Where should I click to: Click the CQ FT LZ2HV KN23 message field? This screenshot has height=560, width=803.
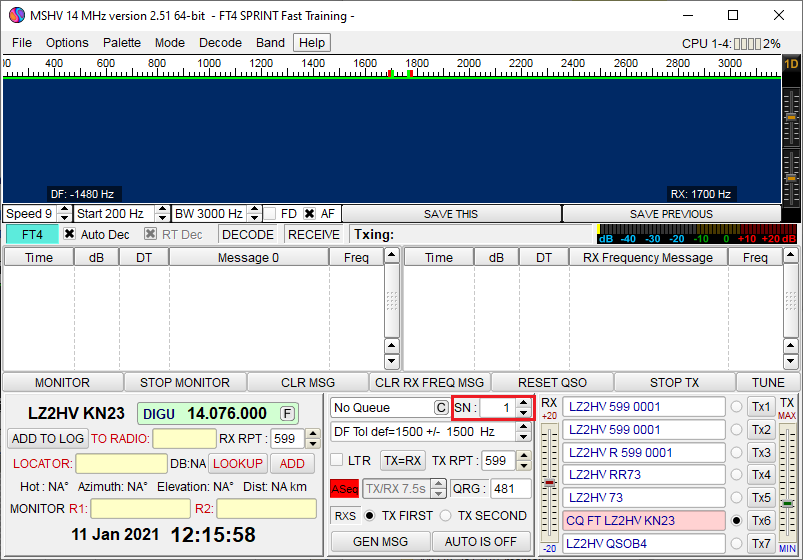click(644, 521)
